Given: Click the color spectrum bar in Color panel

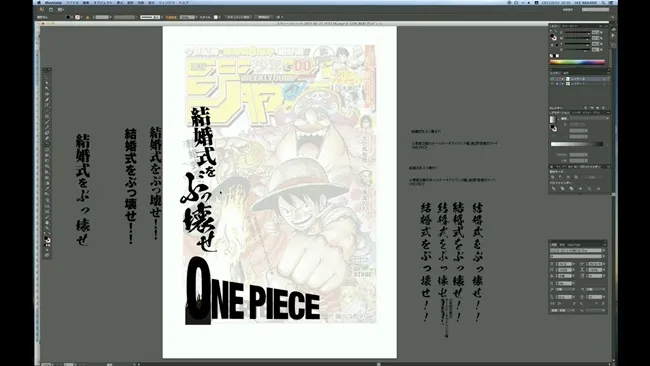Looking at the screenshot, I should (x=577, y=62).
